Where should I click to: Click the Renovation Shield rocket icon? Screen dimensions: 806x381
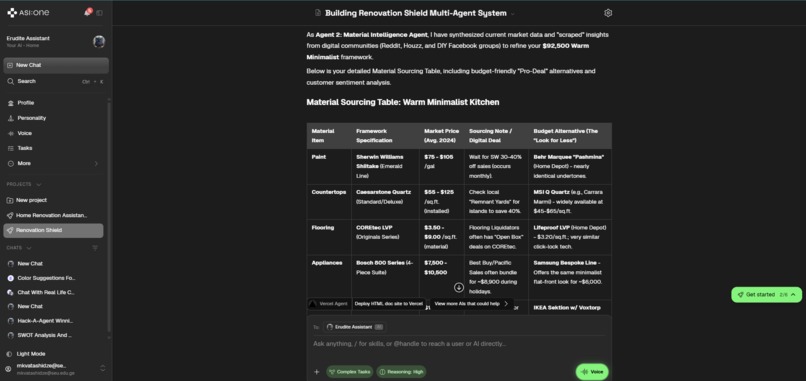point(10,230)
